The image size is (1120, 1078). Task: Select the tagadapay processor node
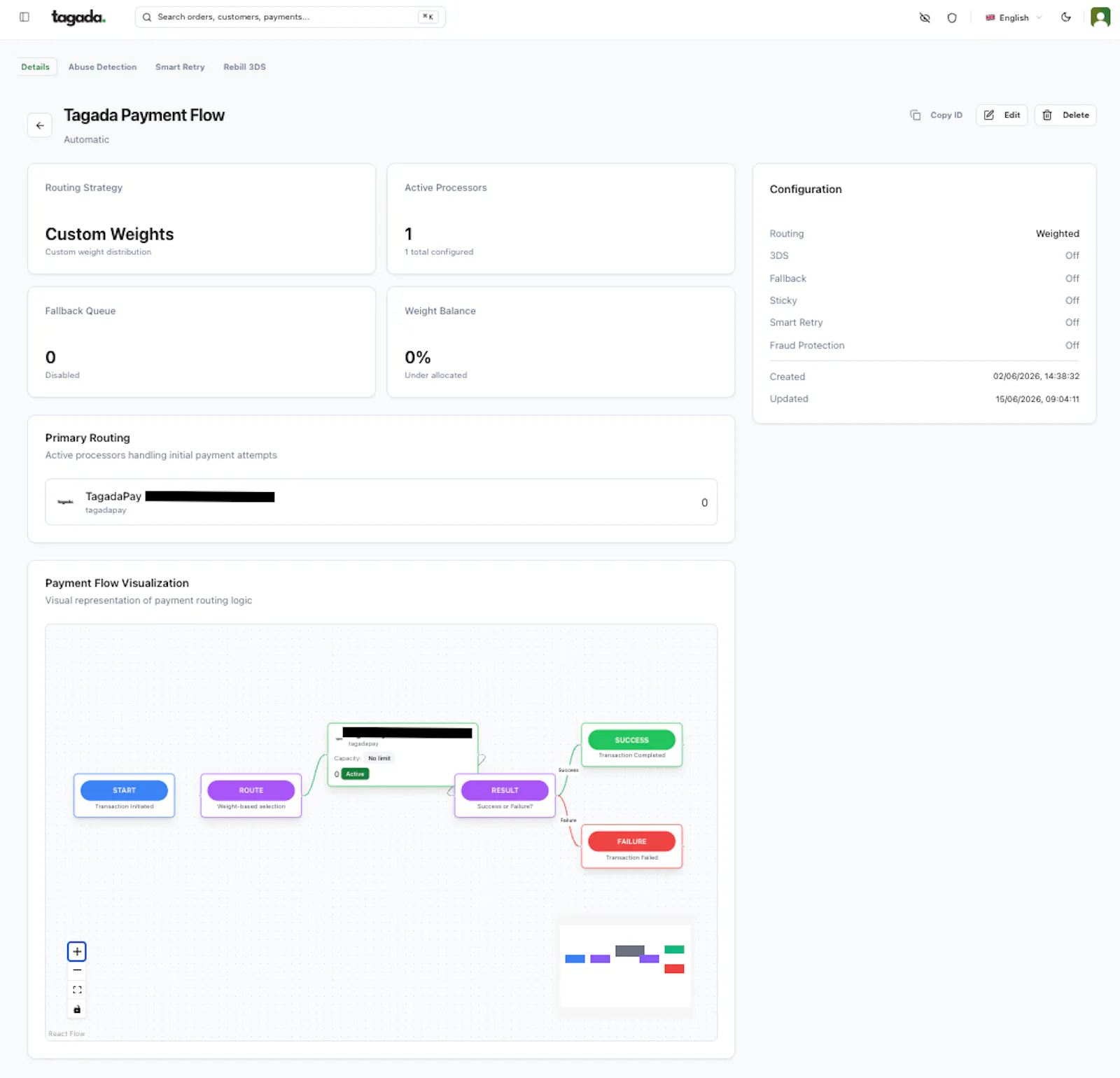click(x=402, y=755)
